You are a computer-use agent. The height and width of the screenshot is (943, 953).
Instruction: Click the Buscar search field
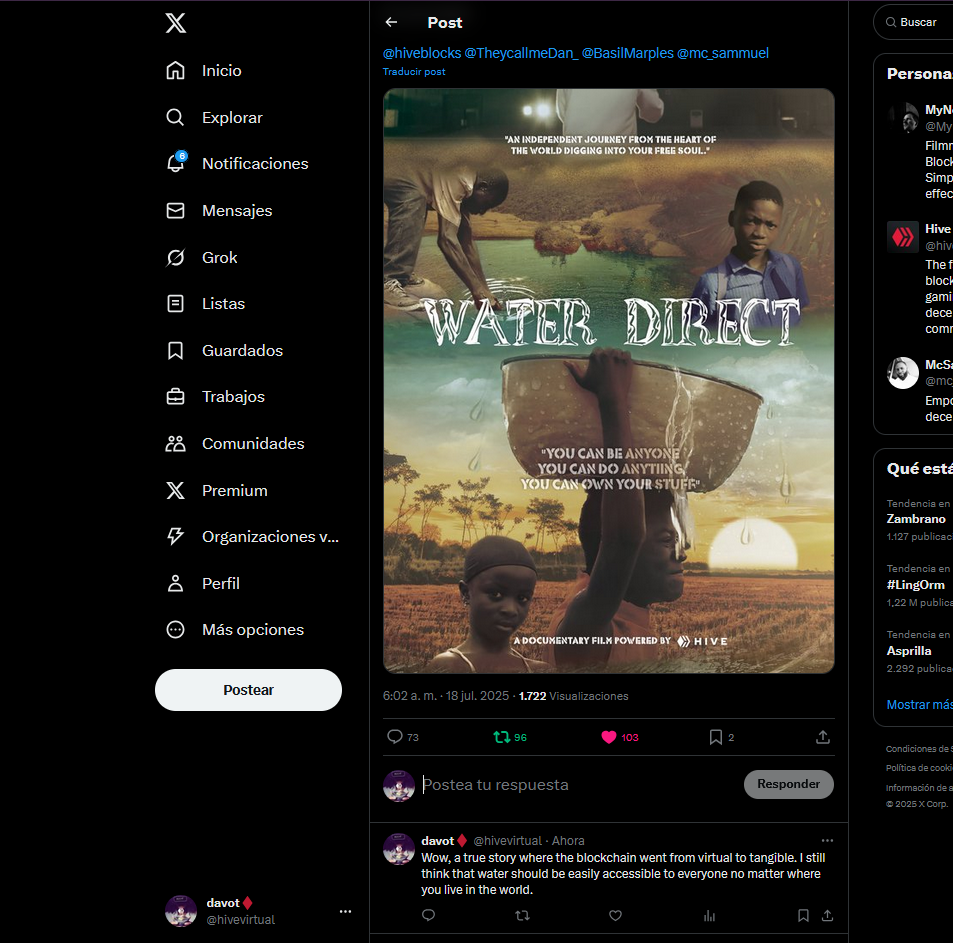[x=913, y=22]
